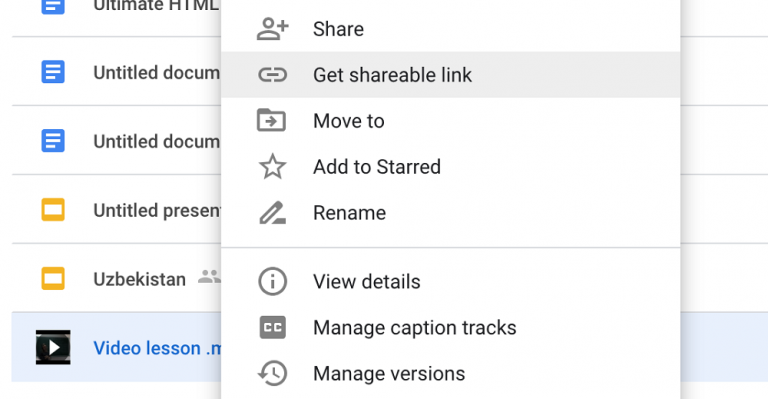Click the View details info icon
Viewport: 768px width, 399px height.
tap(272, 282)
